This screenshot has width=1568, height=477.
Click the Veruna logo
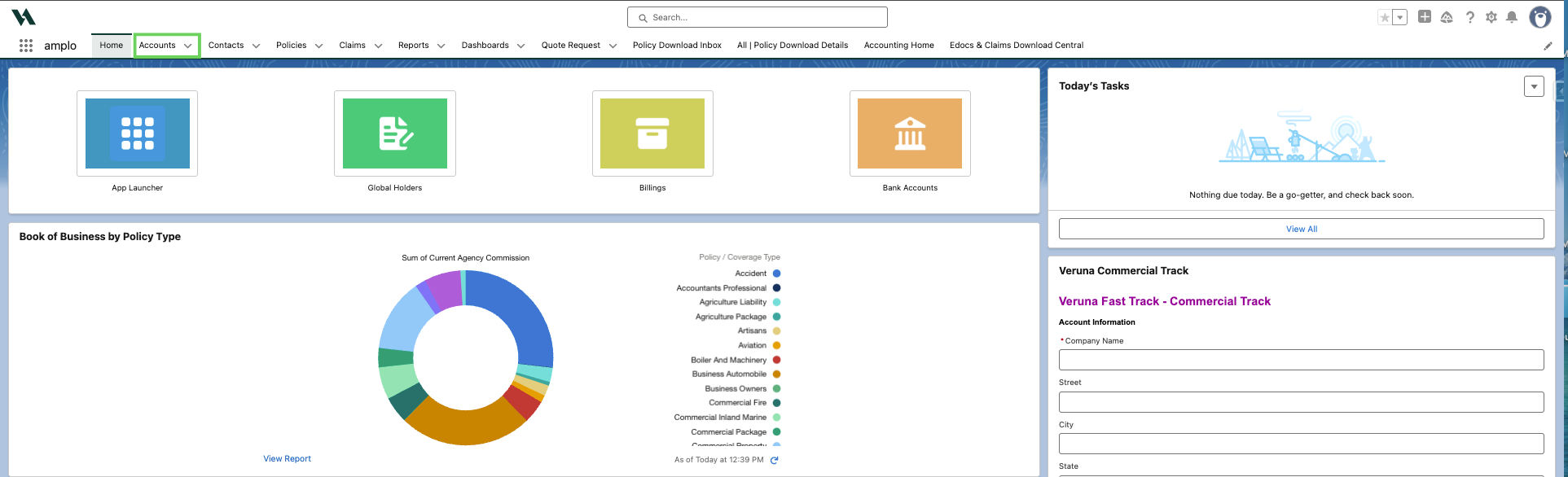24,17
